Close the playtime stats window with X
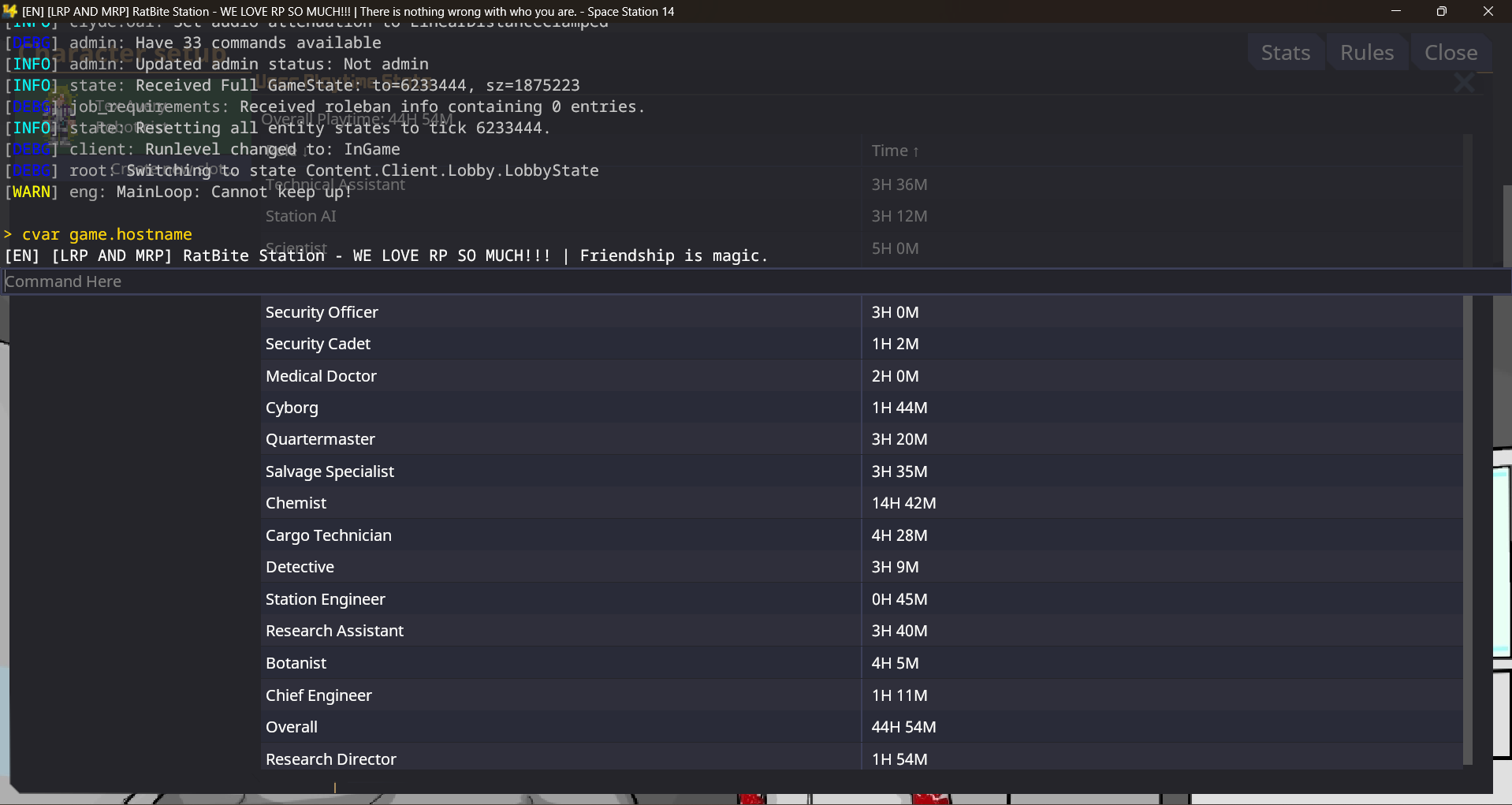Viewport: 1512px width, 805px height. [1464, 82]
